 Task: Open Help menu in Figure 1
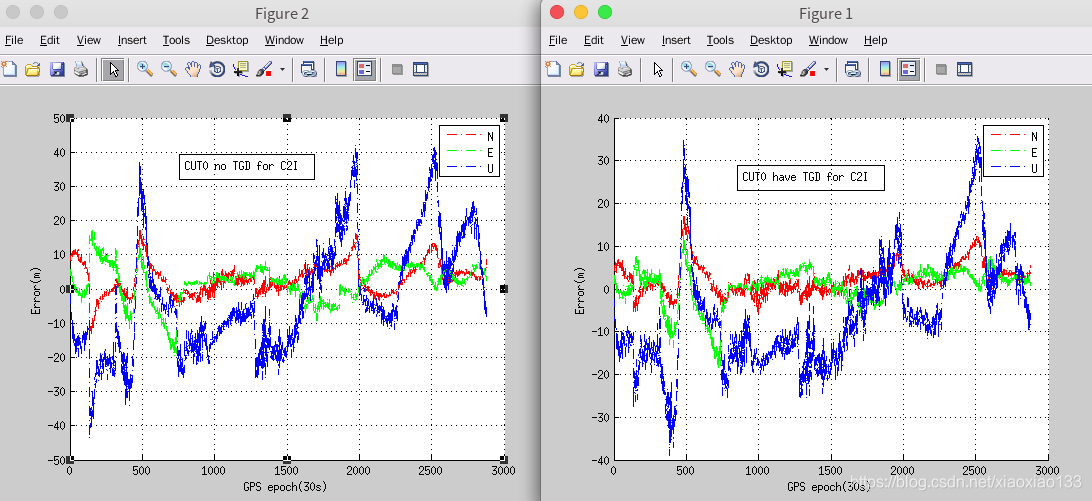point(875,40)
